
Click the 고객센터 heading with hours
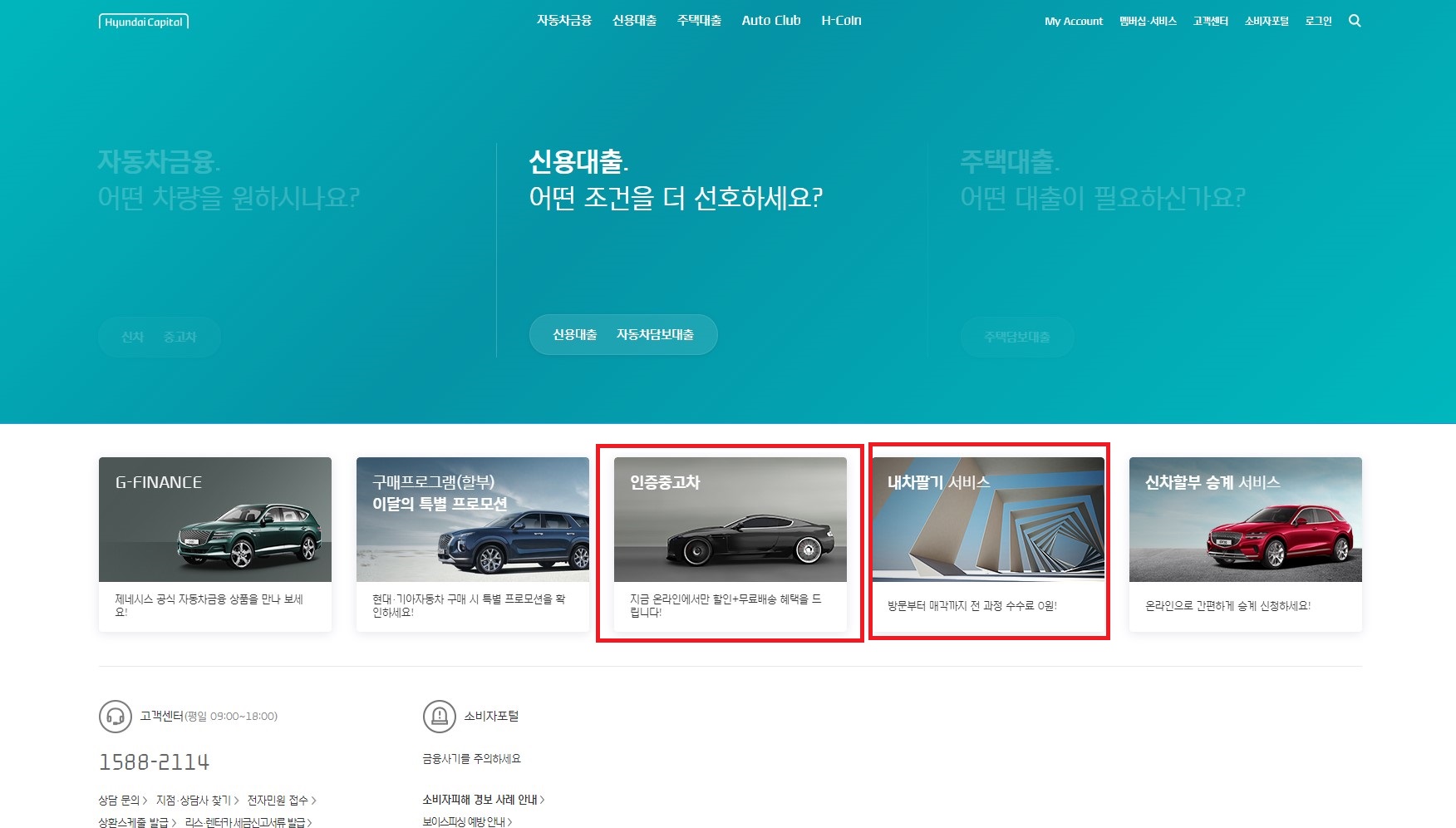click(x=209, y=716)
